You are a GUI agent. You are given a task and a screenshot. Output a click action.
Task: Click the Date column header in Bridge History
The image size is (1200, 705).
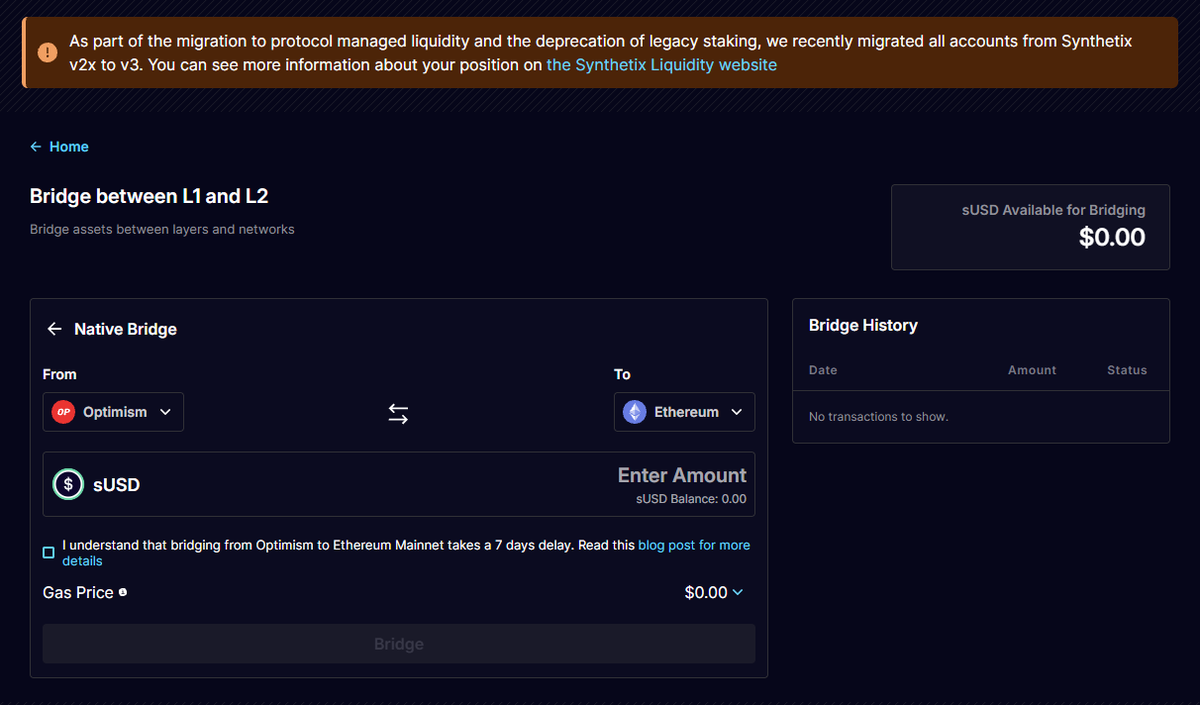click(x=823, y=370)
